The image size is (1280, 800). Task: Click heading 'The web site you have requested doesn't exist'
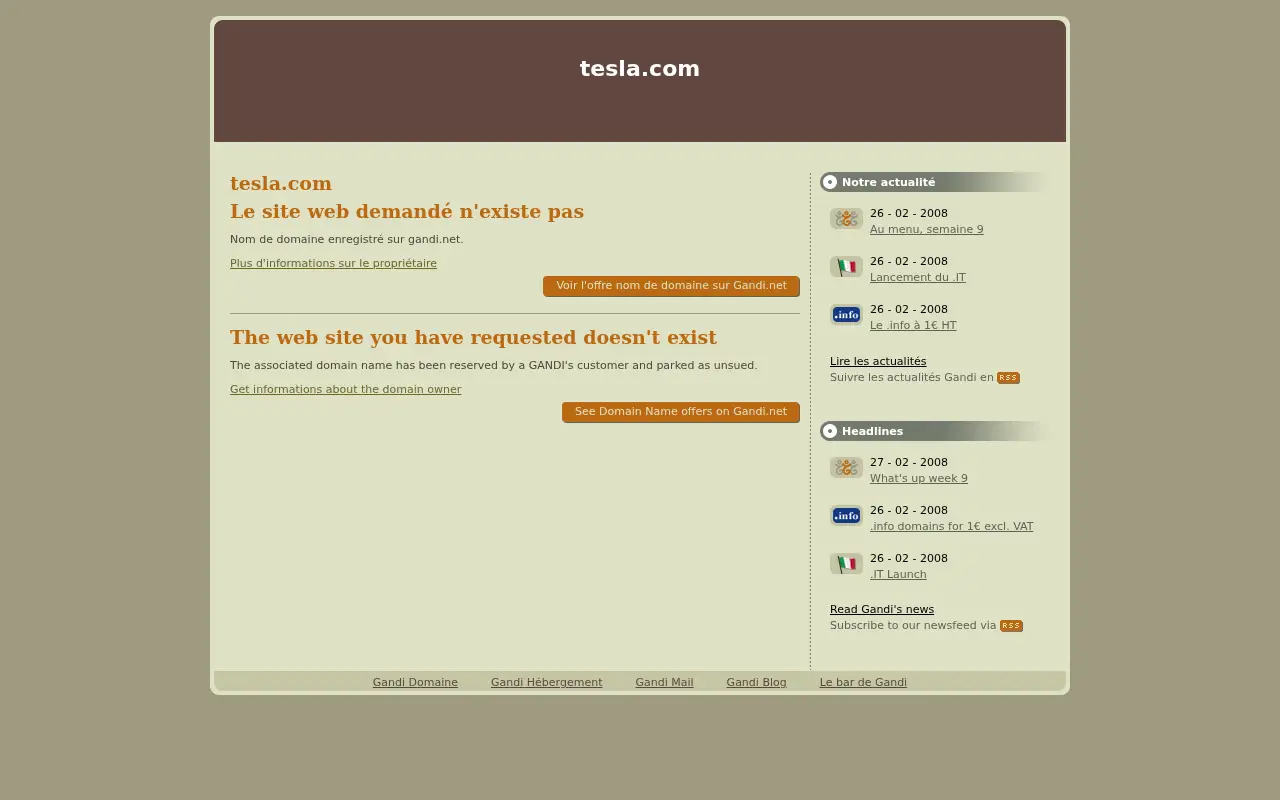(473, 338)
